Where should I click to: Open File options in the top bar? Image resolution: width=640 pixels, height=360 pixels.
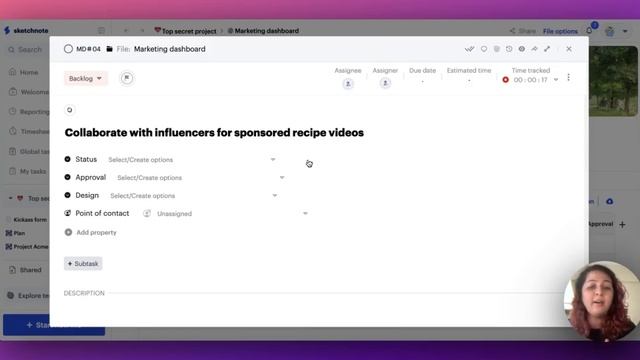(560, 31)
